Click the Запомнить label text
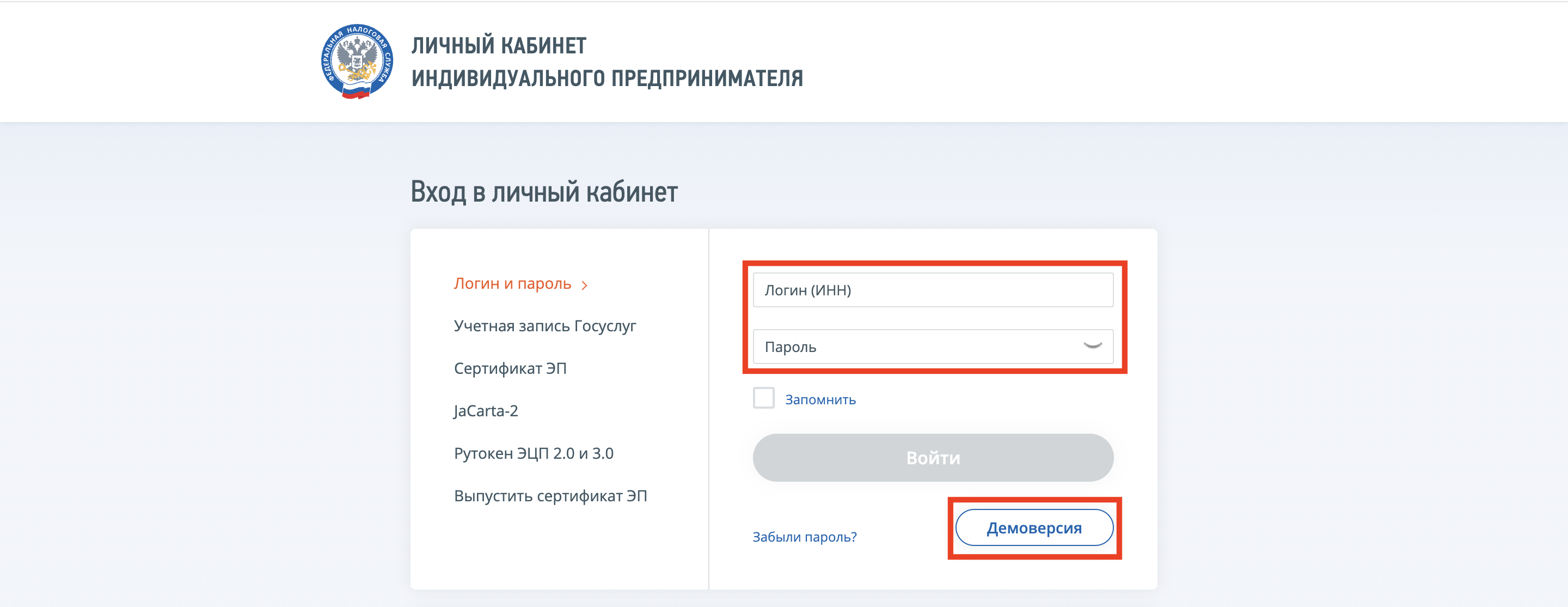This screenshot has height=607, width=1568. coord(820,400)
